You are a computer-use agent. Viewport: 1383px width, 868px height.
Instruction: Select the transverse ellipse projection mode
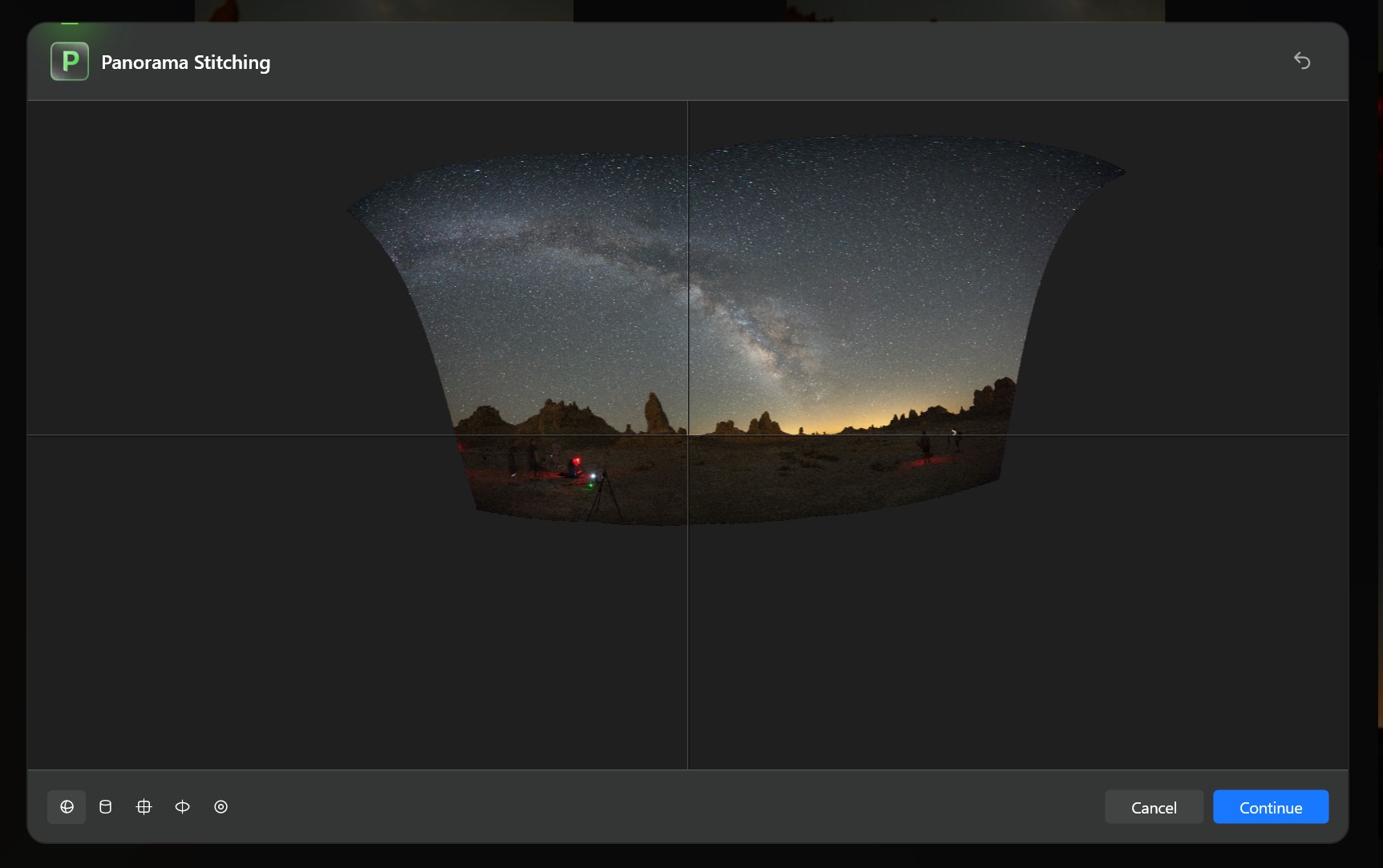182,807
